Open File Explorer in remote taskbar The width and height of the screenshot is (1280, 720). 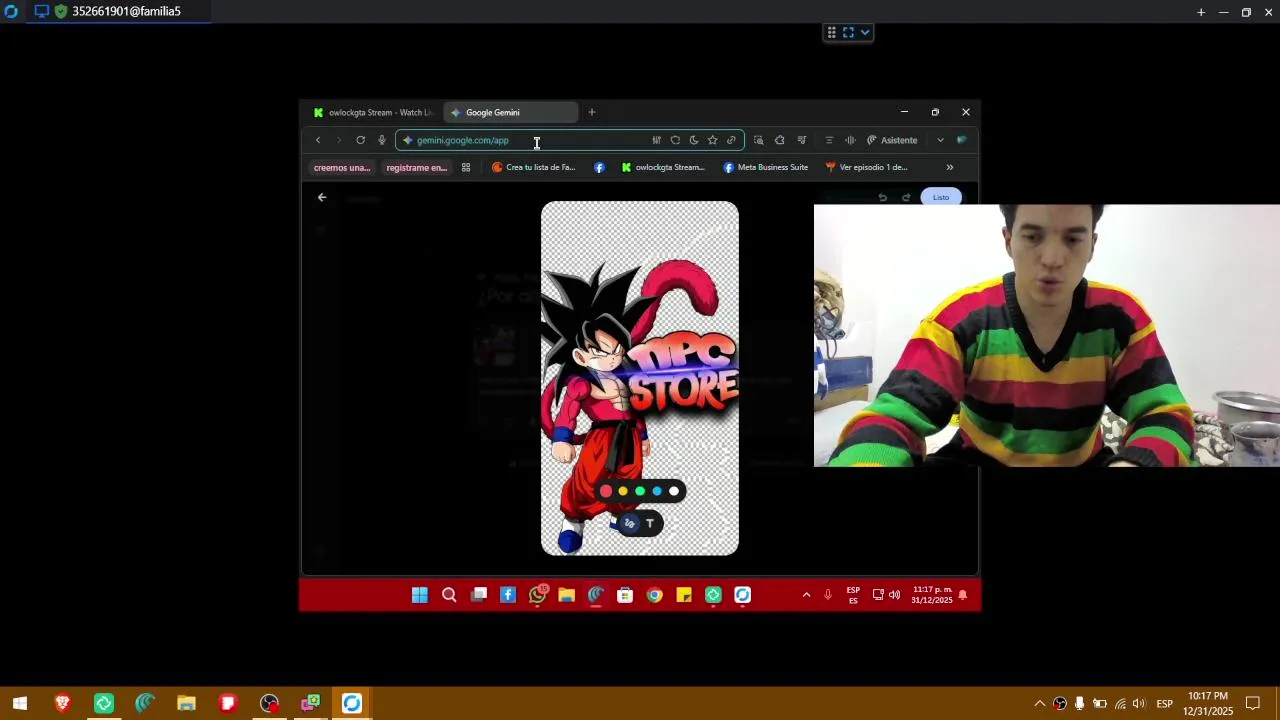click(567, 595)
